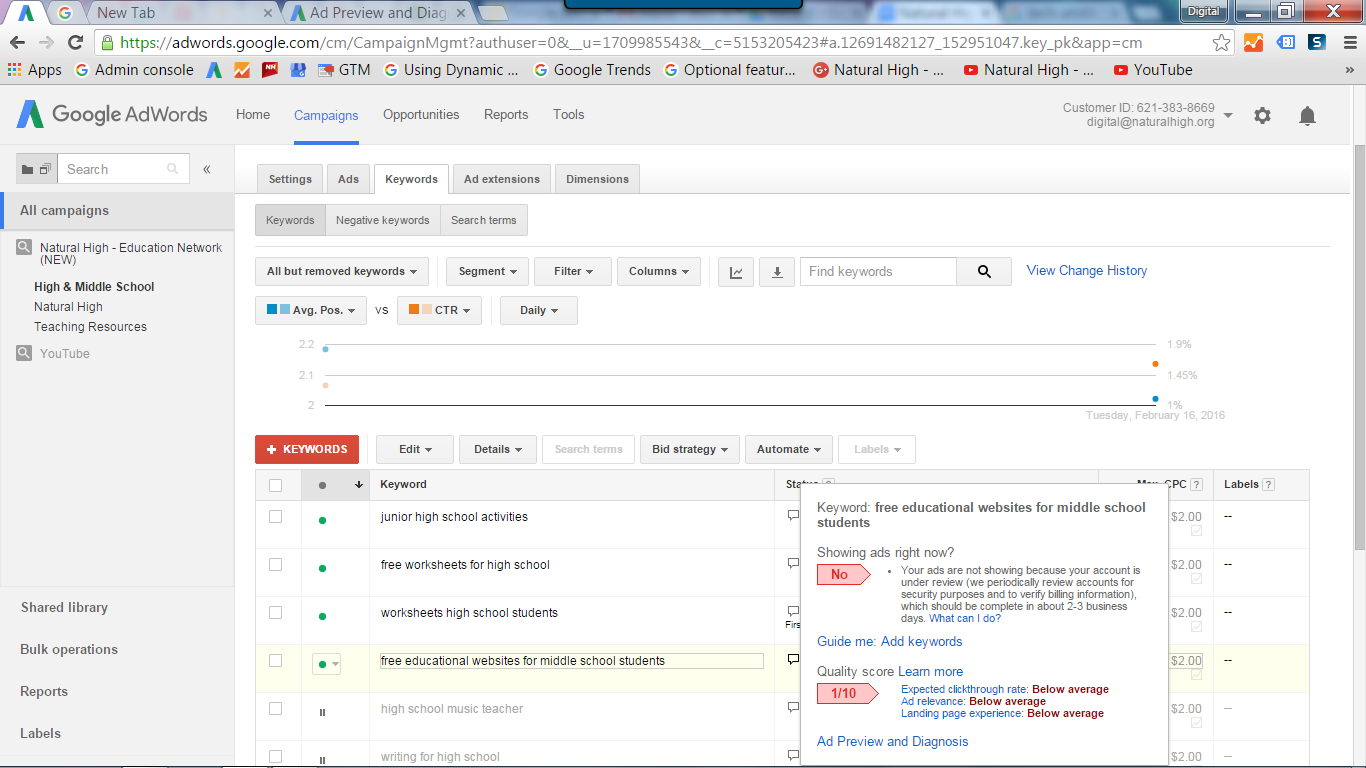This screenshot has height=768, width=1366.
Task: Click Guide me: Add keywords link
Action: coord(890,641)
